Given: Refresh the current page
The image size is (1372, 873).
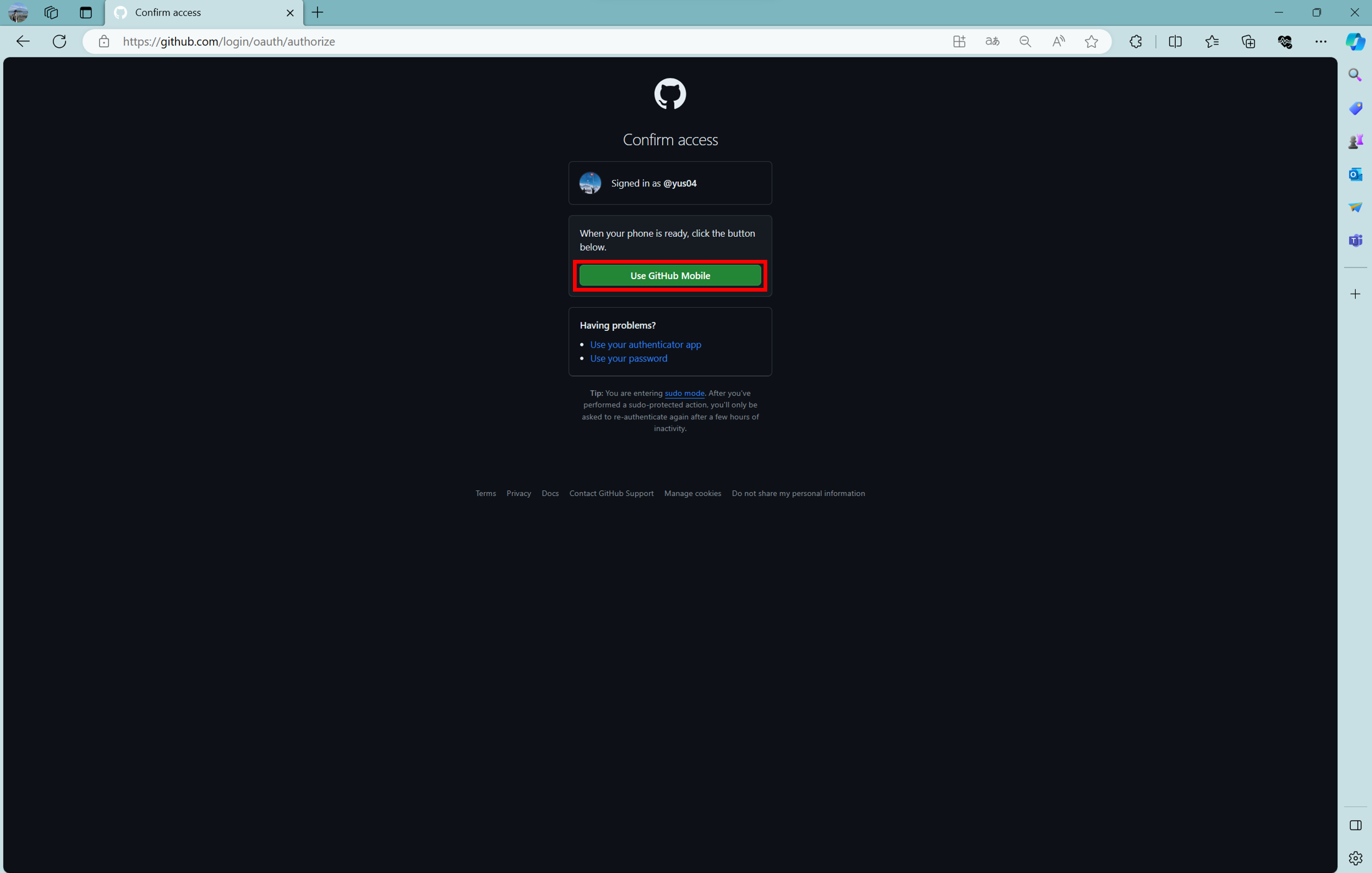Looking at the screenshot, I should [x=59, y=41].
